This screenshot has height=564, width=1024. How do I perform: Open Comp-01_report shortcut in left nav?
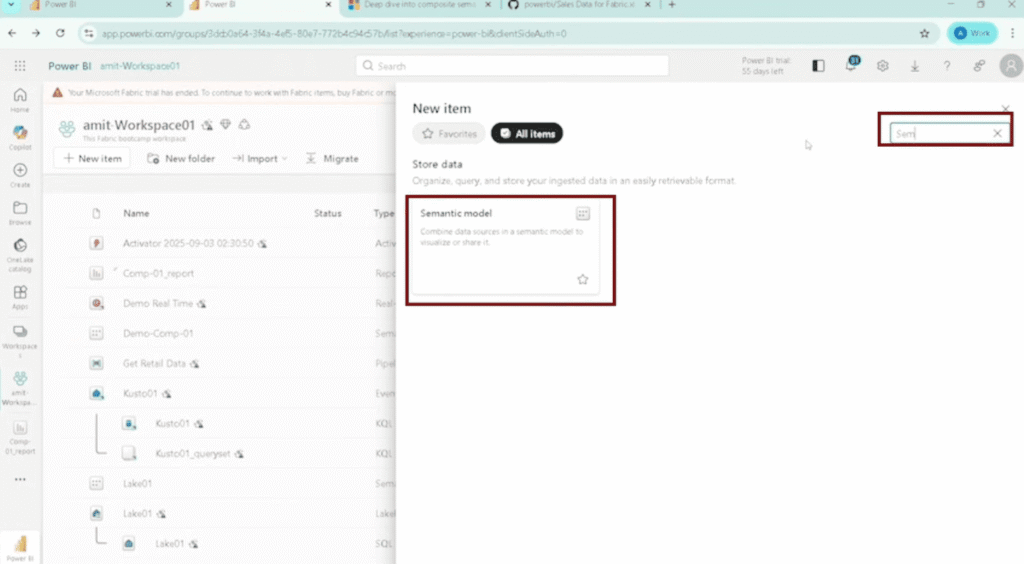click(x=20, y=437)
